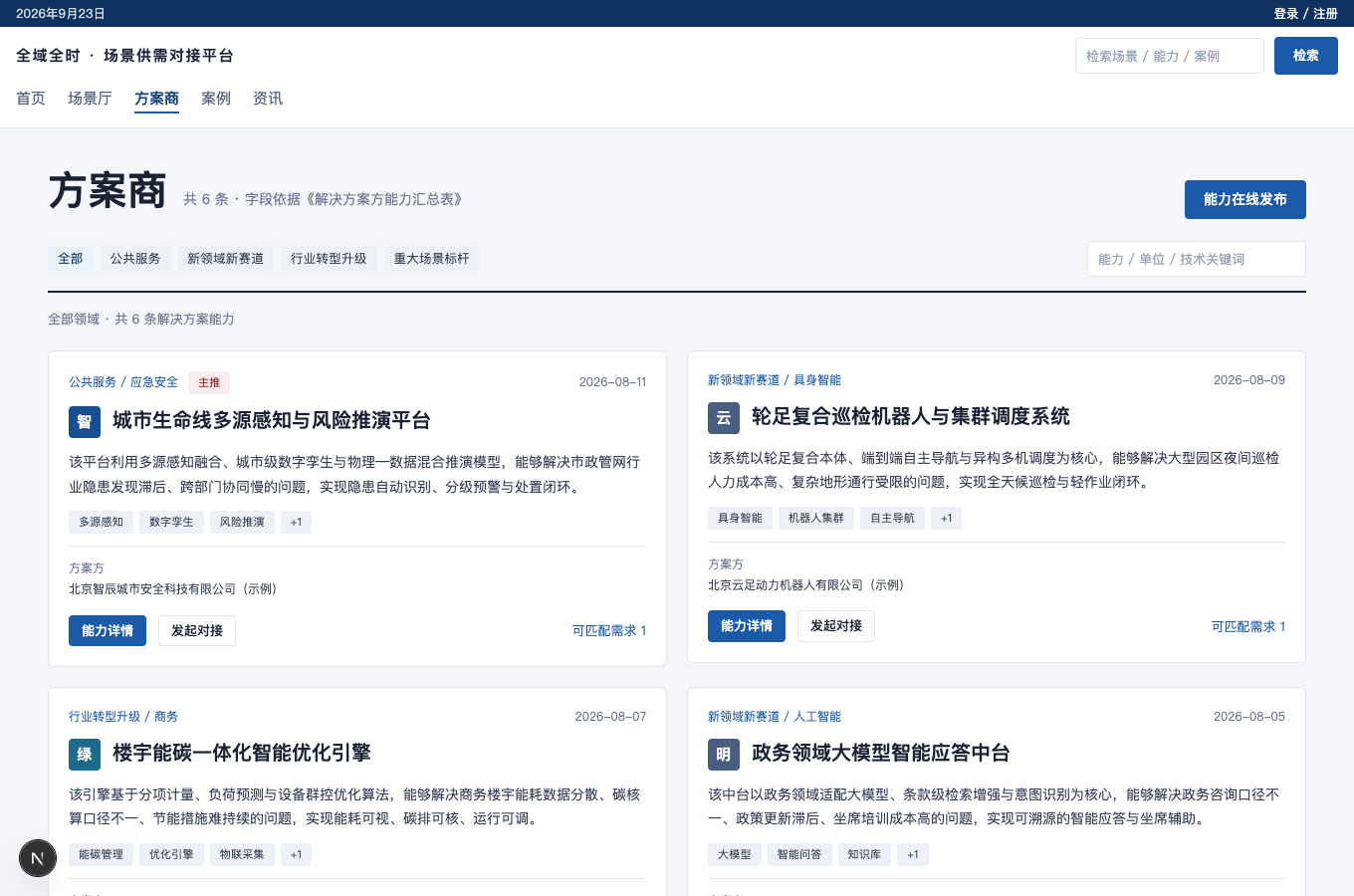Viewport: 1354px width, 896px height.
Task: Open 能力详情 for 轮足复合巡检机器人 system
Action: (x=747, y=626)
